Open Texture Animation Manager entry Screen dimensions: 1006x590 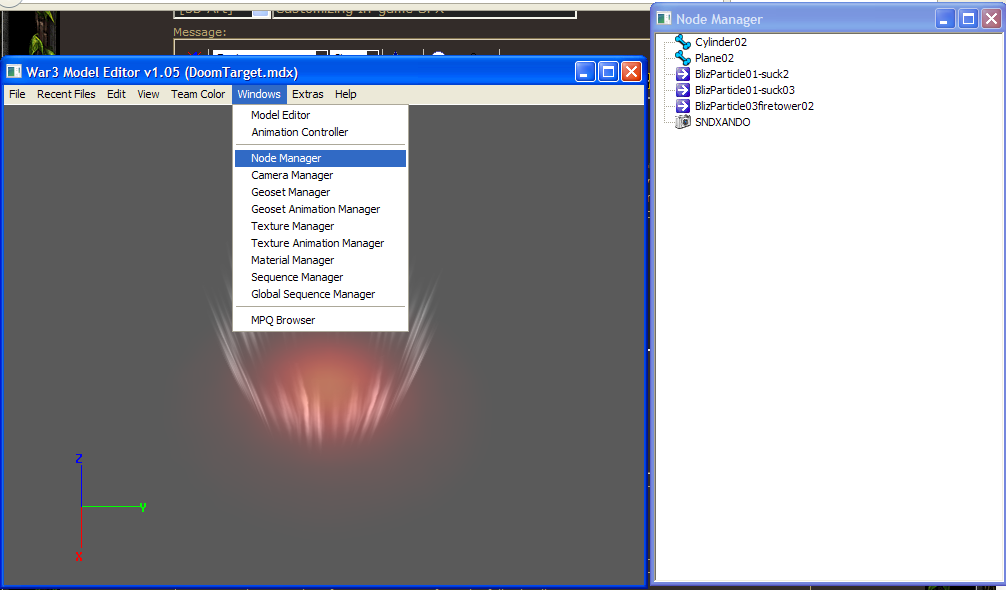point(320,243)
